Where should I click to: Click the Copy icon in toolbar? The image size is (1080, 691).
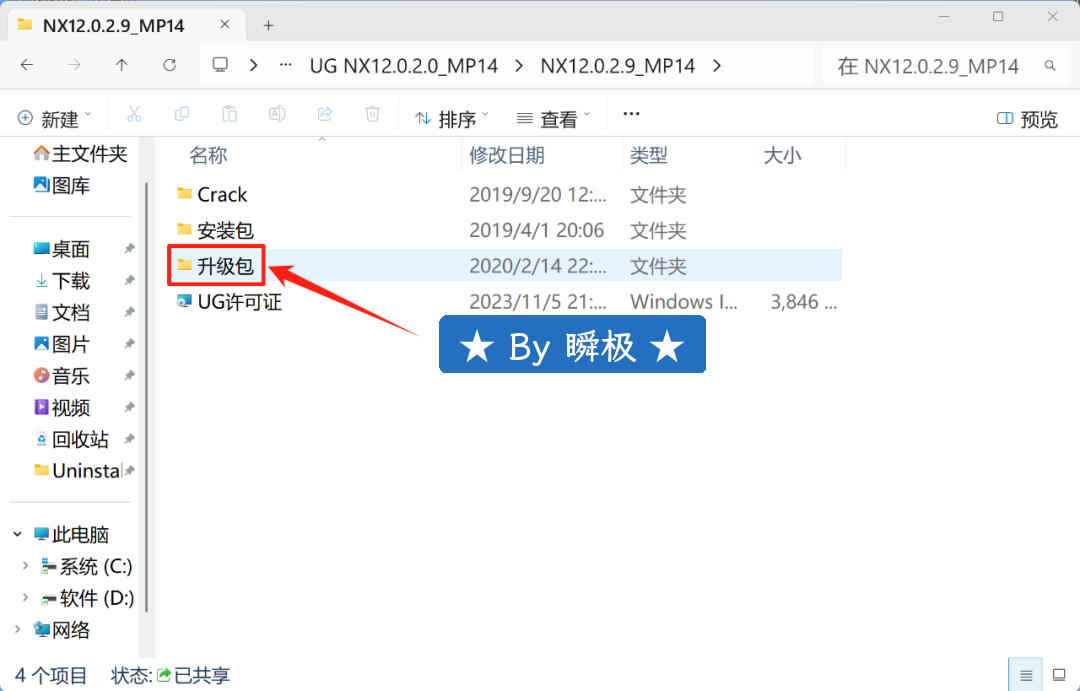coord(182,115)
